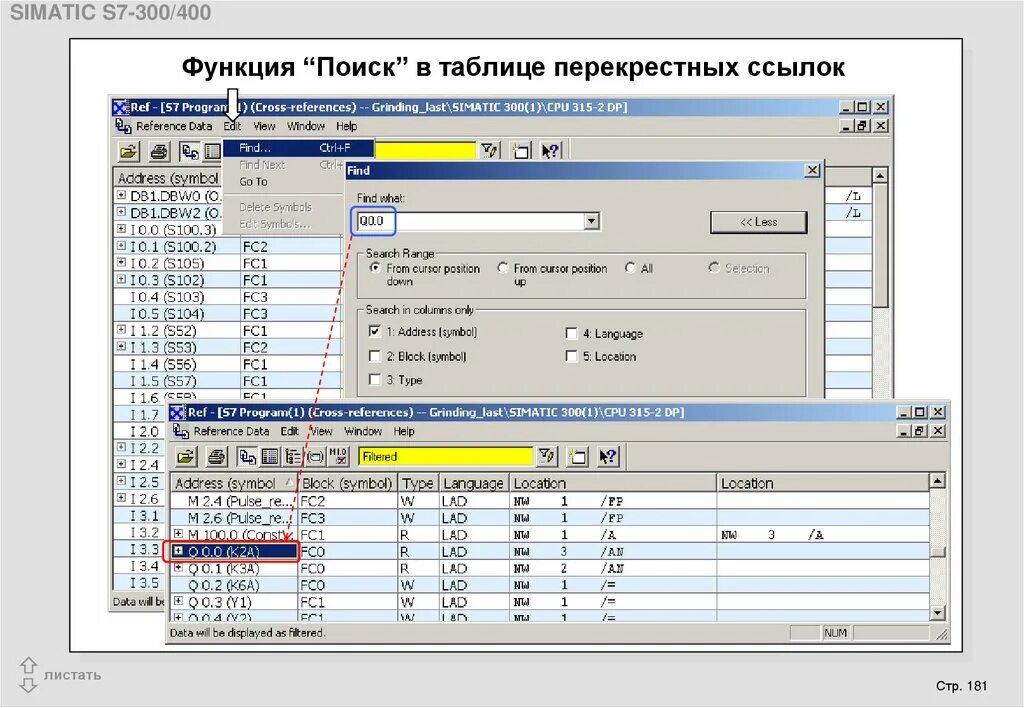Click Print icon in front Ref window toolbar
1024x708 pixels.
(x=216, y=457)
